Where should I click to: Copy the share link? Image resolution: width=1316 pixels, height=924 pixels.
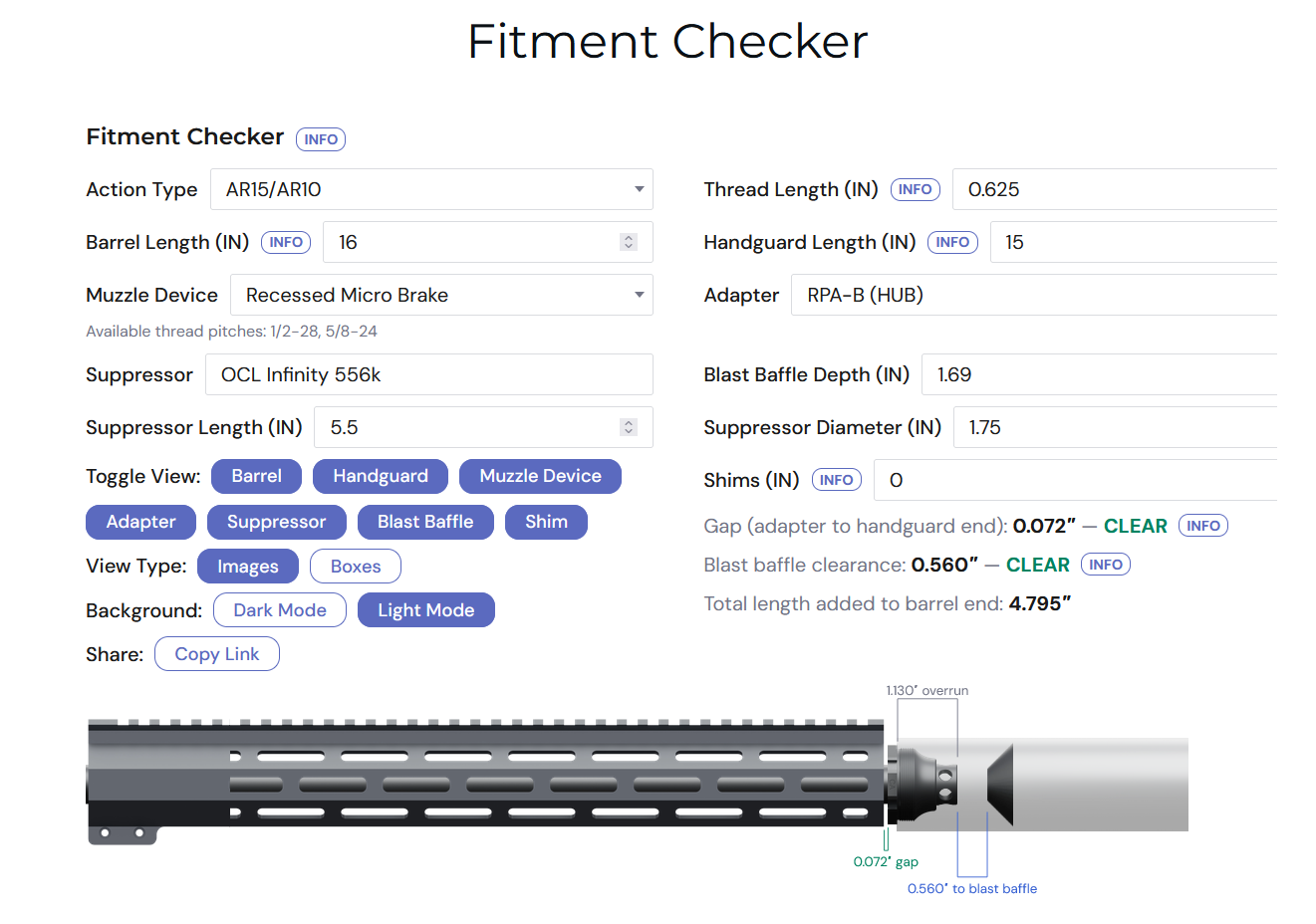point(217,654)
